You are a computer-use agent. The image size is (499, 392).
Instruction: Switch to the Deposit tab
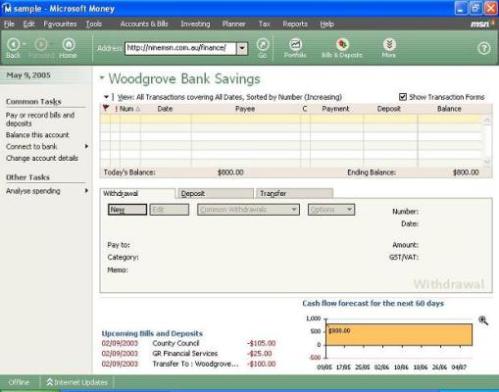pos(216,193)
